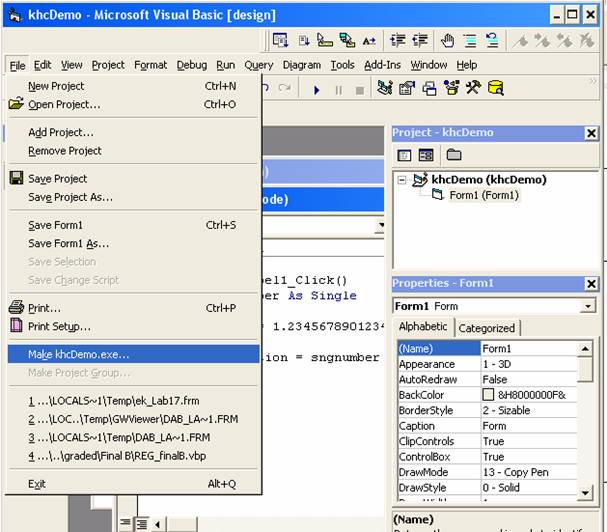The height and width of the screenshot is (532, 607).
Task: Select Form1 (Form1) in project tree
Action: pos(484,195)
